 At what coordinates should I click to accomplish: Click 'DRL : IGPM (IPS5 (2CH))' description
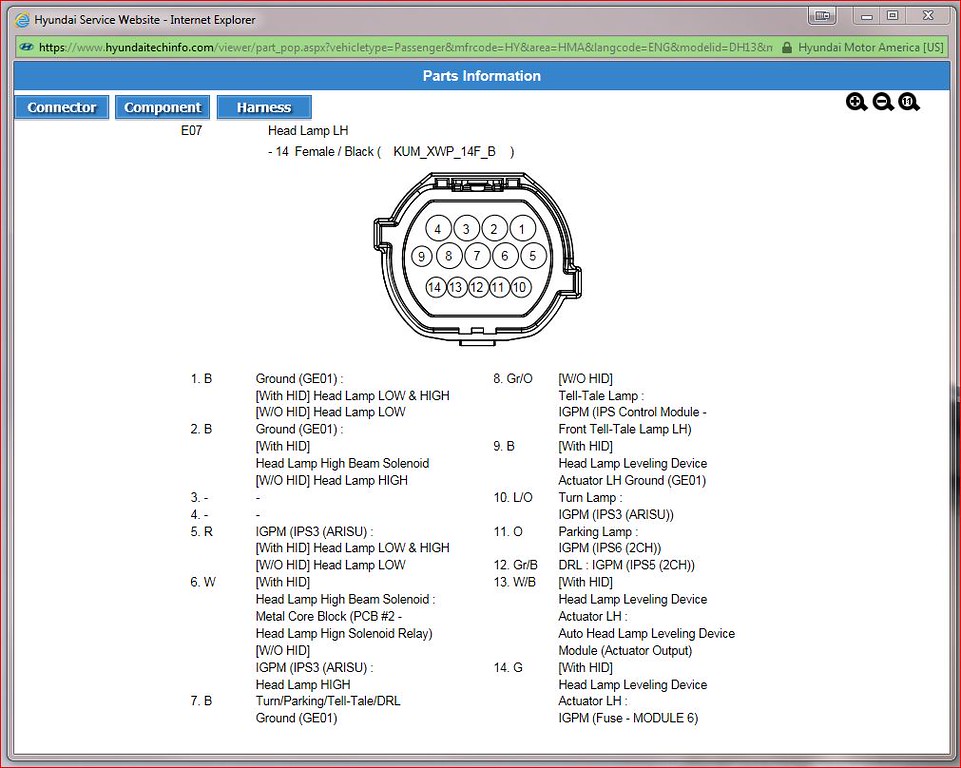tap(626, 565)
